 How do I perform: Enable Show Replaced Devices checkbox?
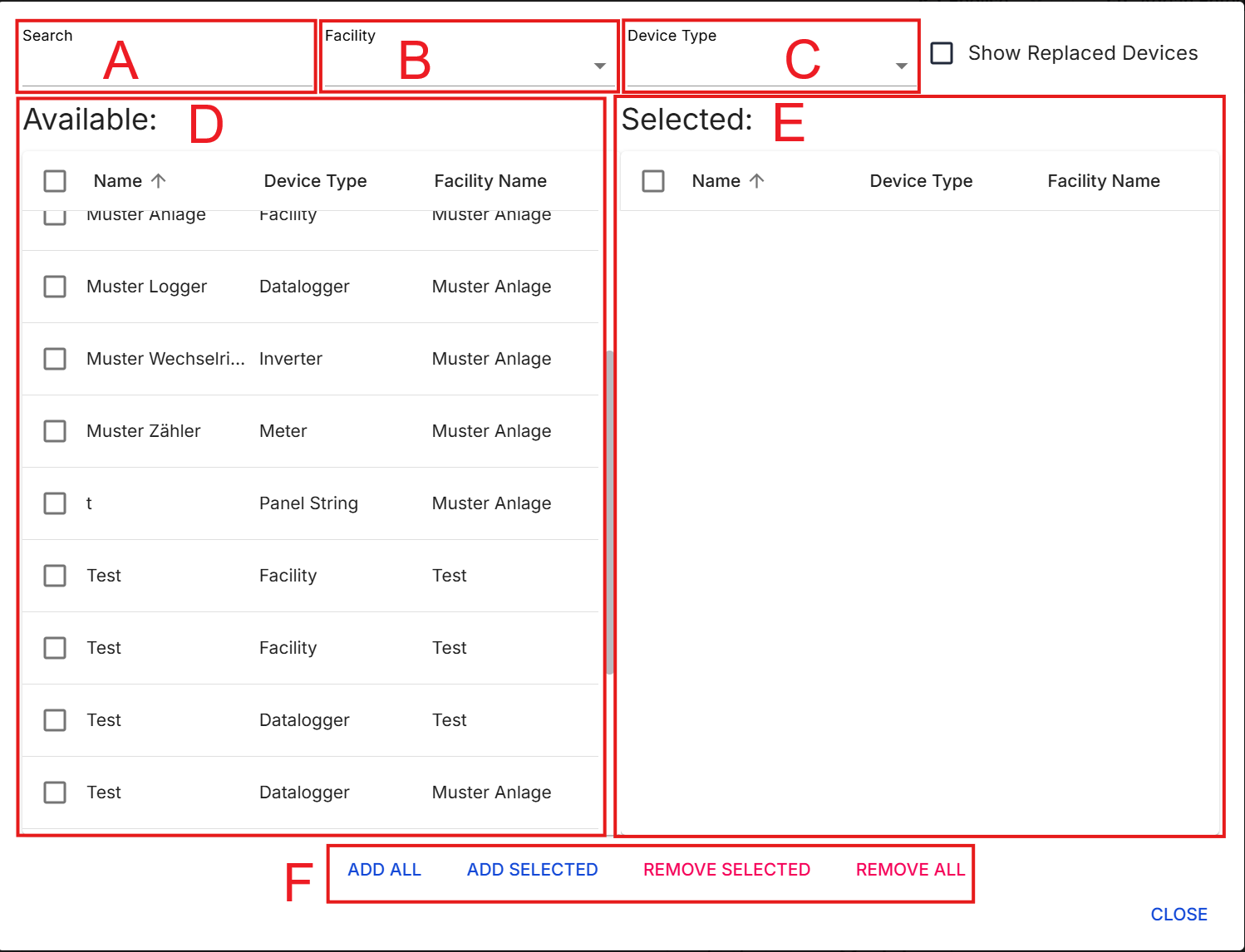tap(942, 53)
